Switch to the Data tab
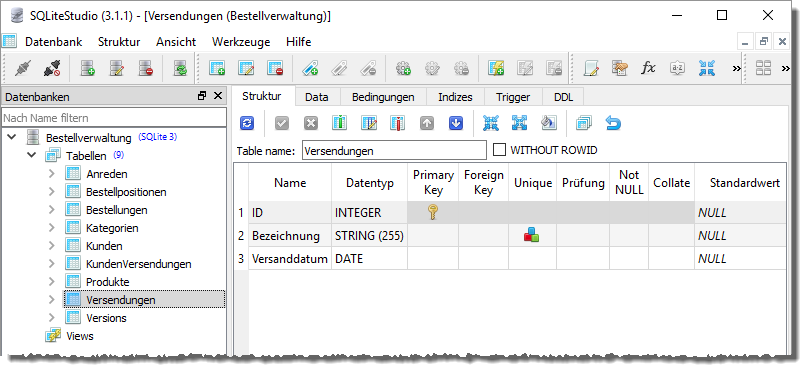Screen dimensions: 807x373 pyautogui.click(x=316, y=97)
